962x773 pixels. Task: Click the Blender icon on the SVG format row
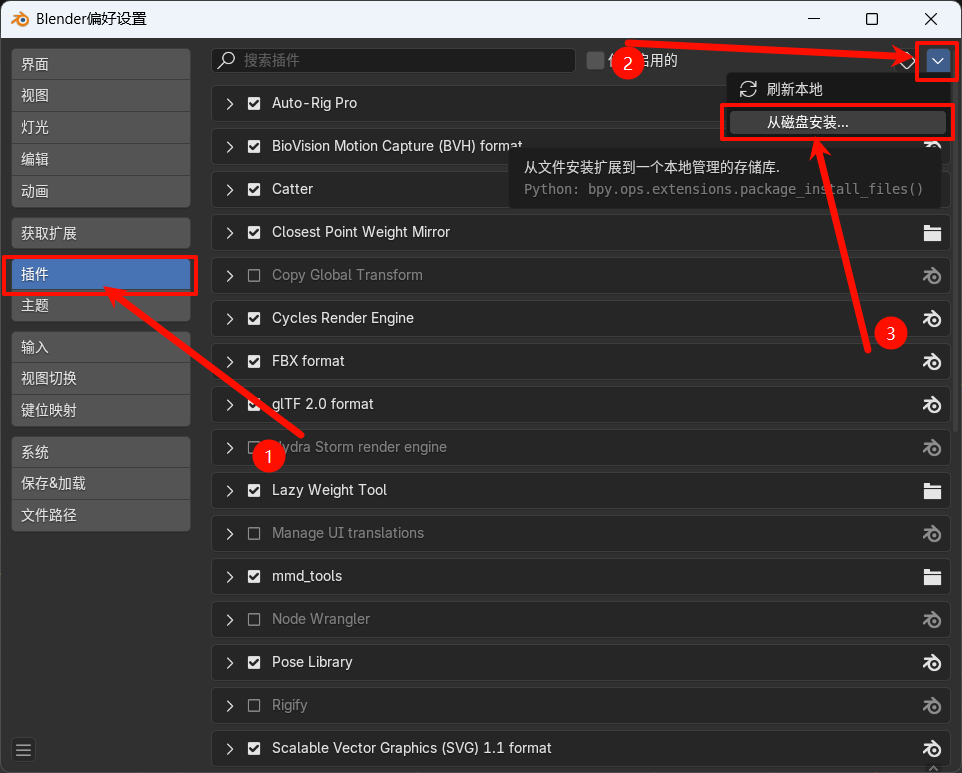(932, 748)
